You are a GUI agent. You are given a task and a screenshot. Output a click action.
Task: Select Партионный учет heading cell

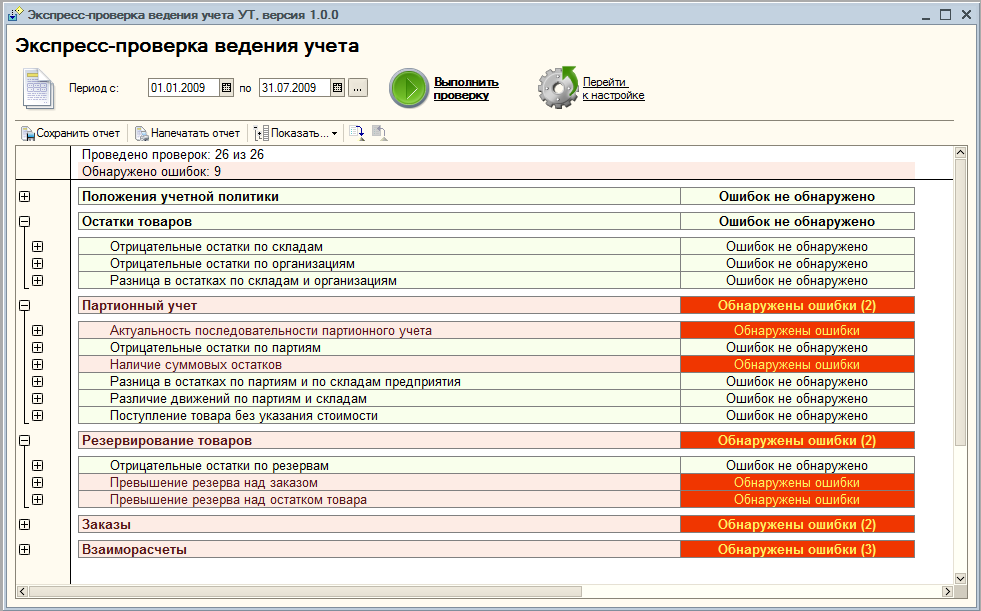pyautogui.click(x=379, y=305)
